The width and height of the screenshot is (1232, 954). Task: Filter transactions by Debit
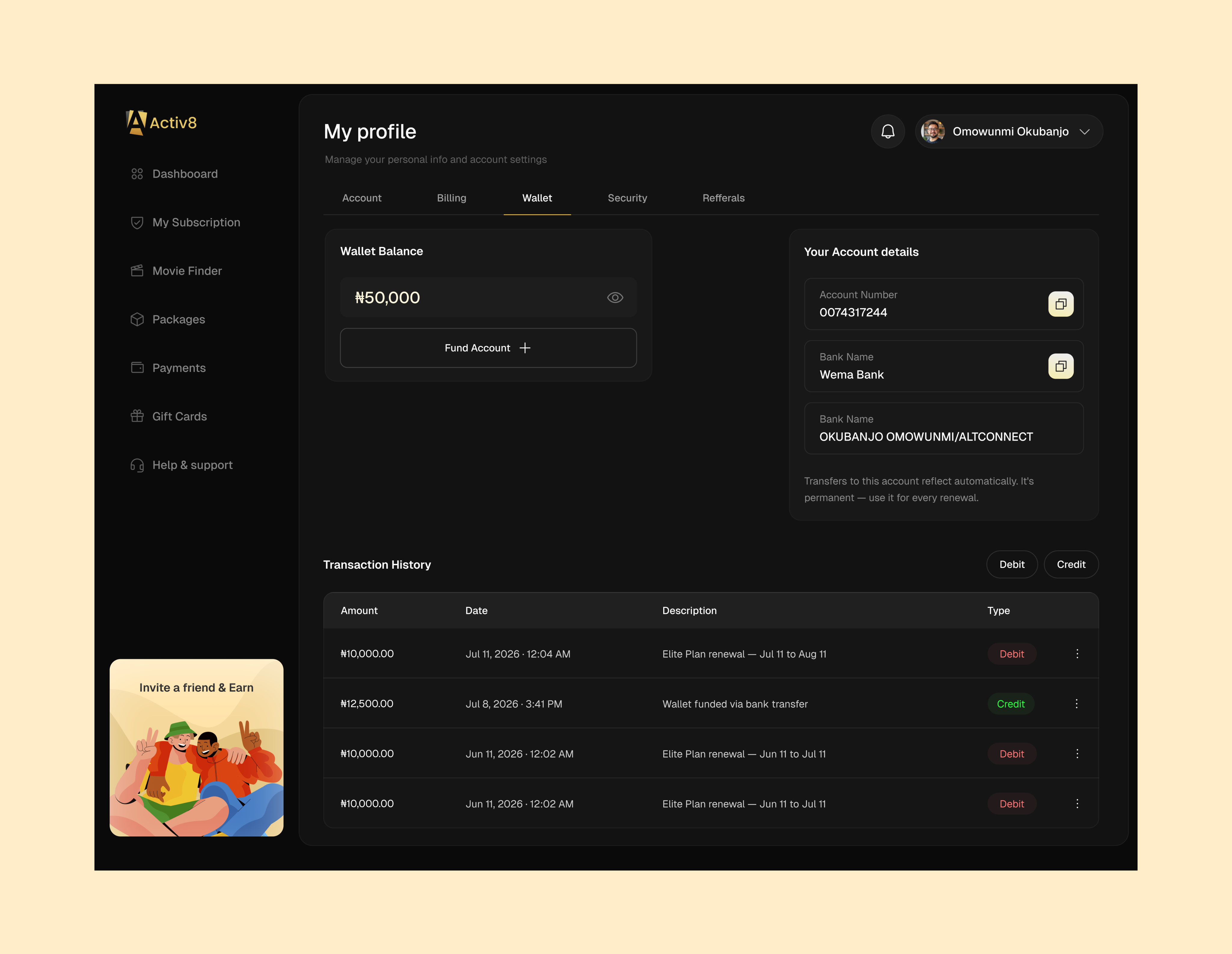(x=1012, y=565)
